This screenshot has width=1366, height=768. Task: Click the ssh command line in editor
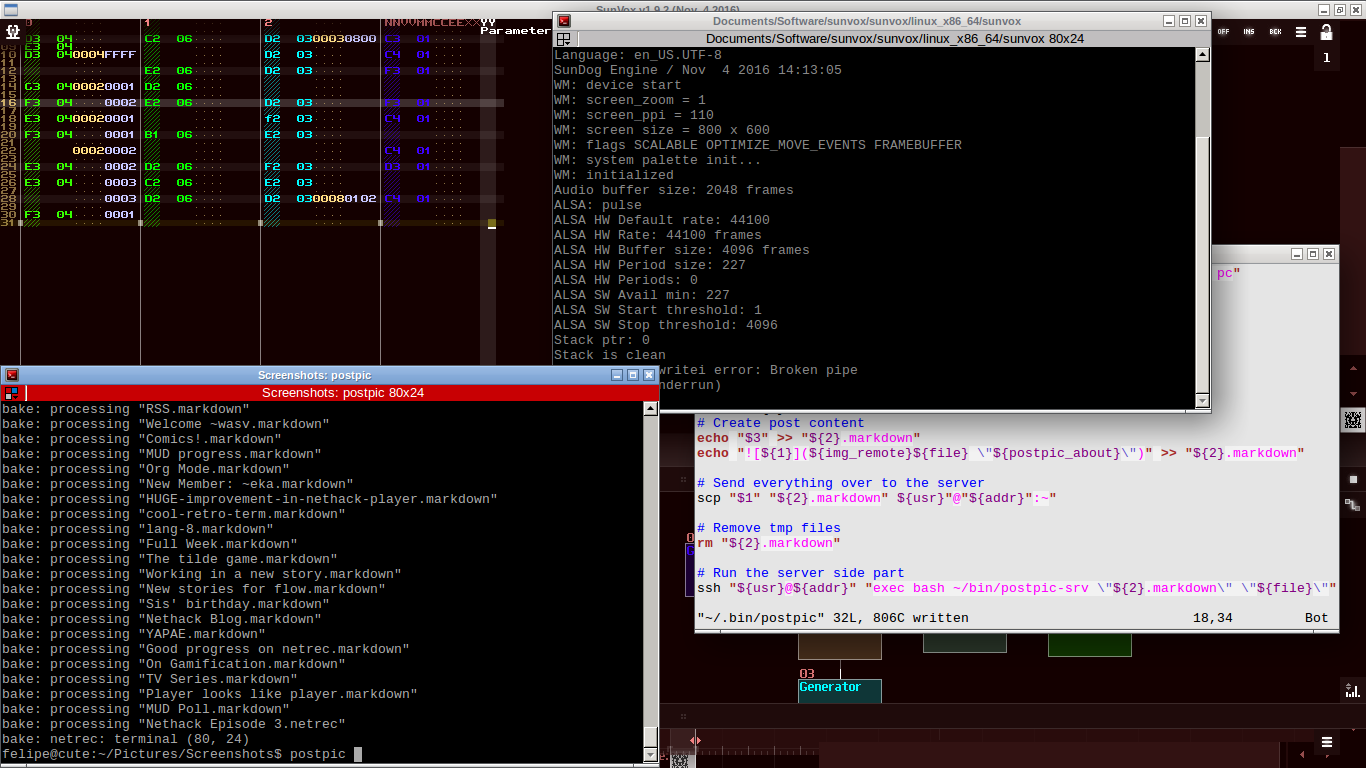click(1017, 588)
